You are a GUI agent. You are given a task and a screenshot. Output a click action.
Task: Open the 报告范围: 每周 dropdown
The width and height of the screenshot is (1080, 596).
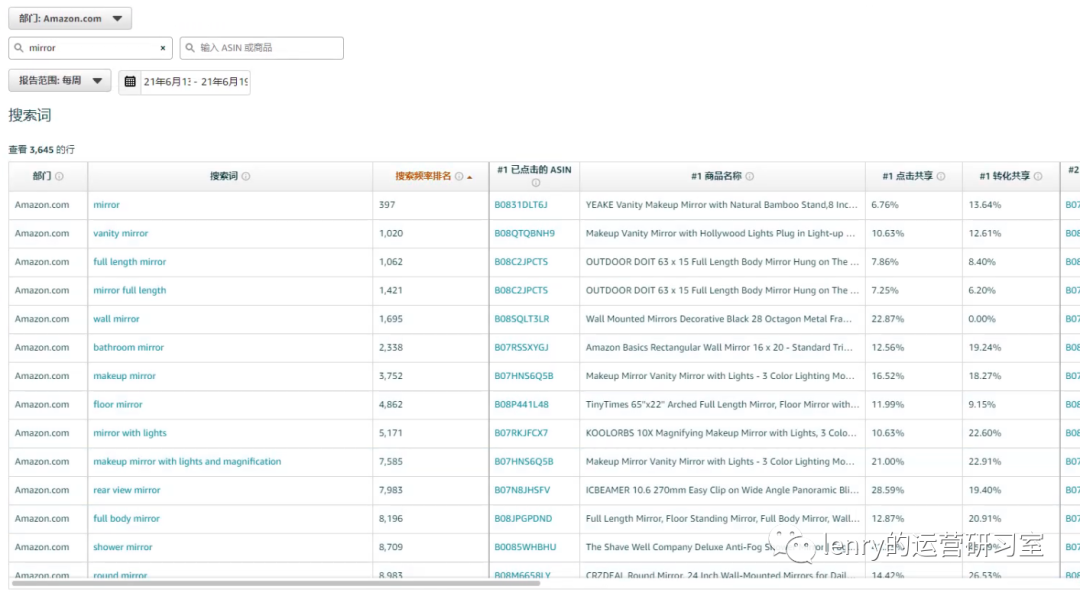pos(60,81)
